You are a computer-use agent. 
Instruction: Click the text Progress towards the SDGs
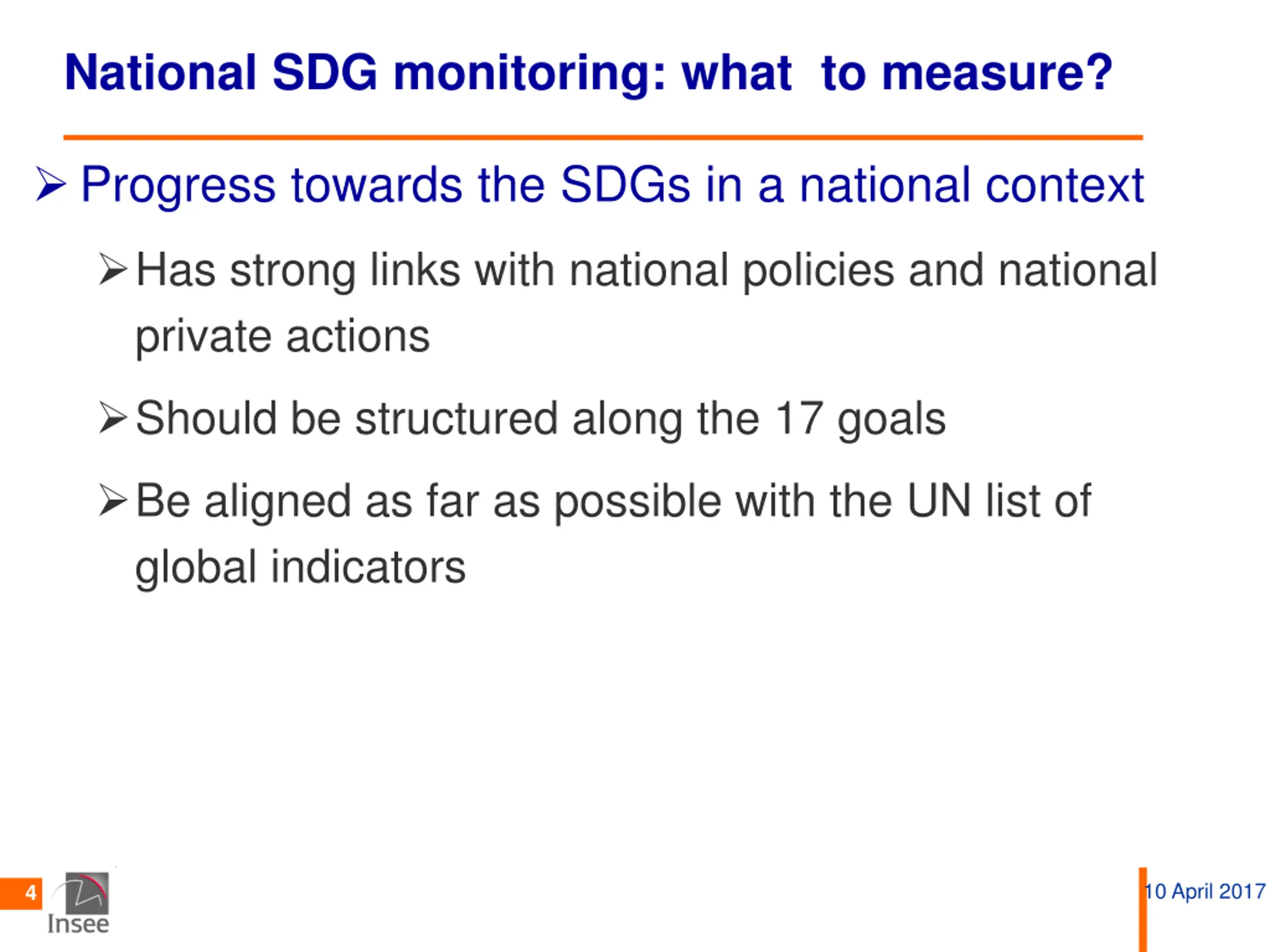click(385, 185)
